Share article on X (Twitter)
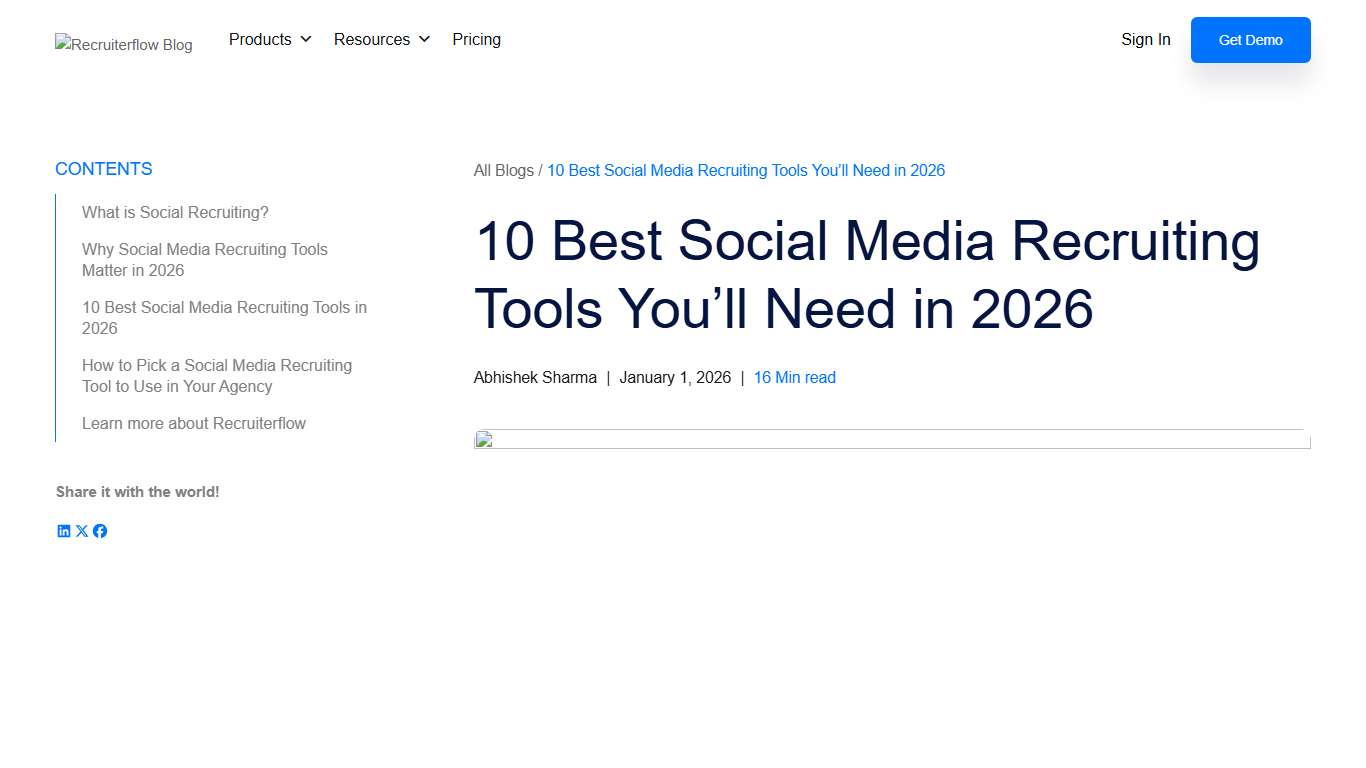 pyautogui.click(x=82, y=531)
